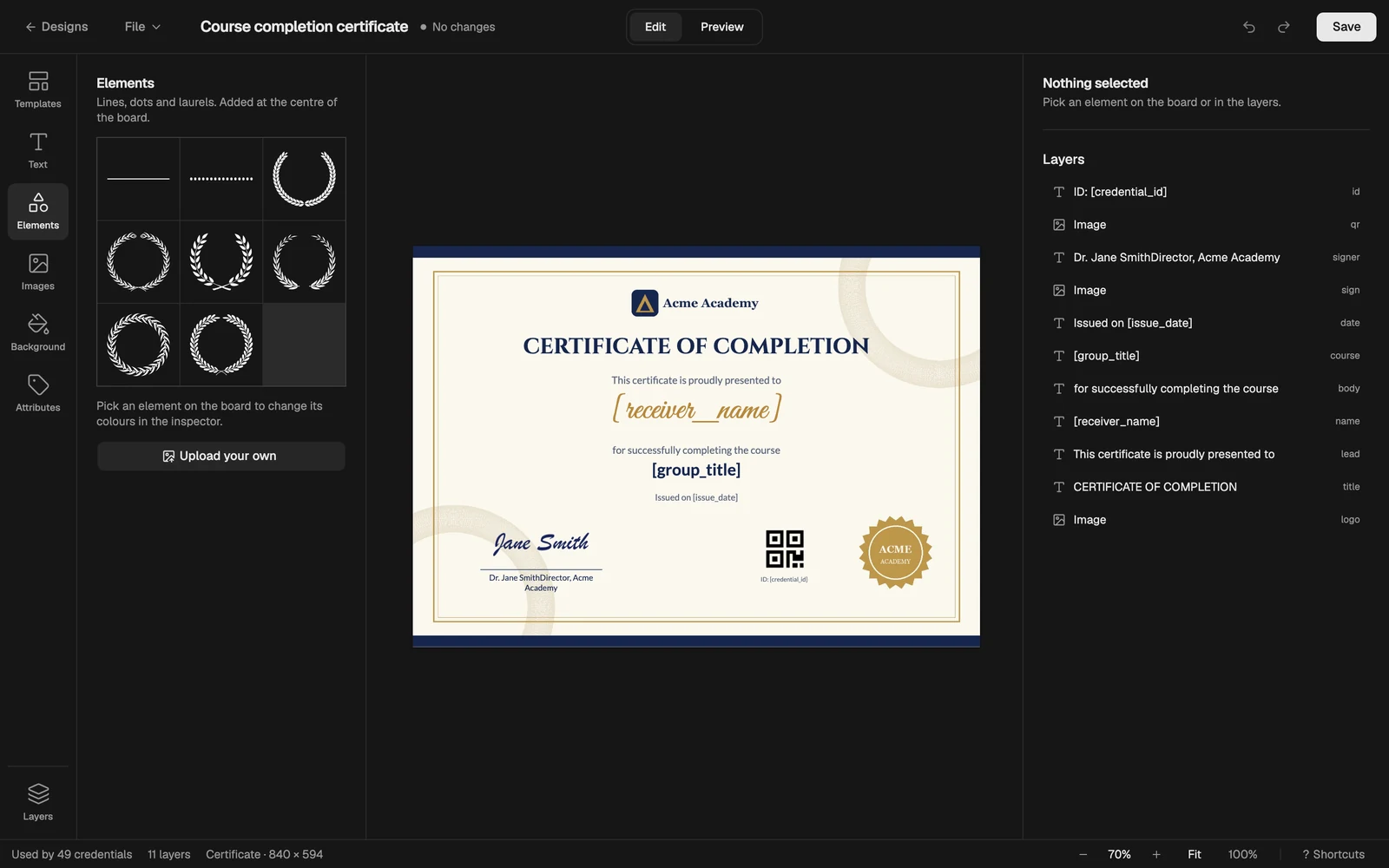Select the 'for successfully completing' body layer
1389x868 pixels.
(x=1206, y=389)
